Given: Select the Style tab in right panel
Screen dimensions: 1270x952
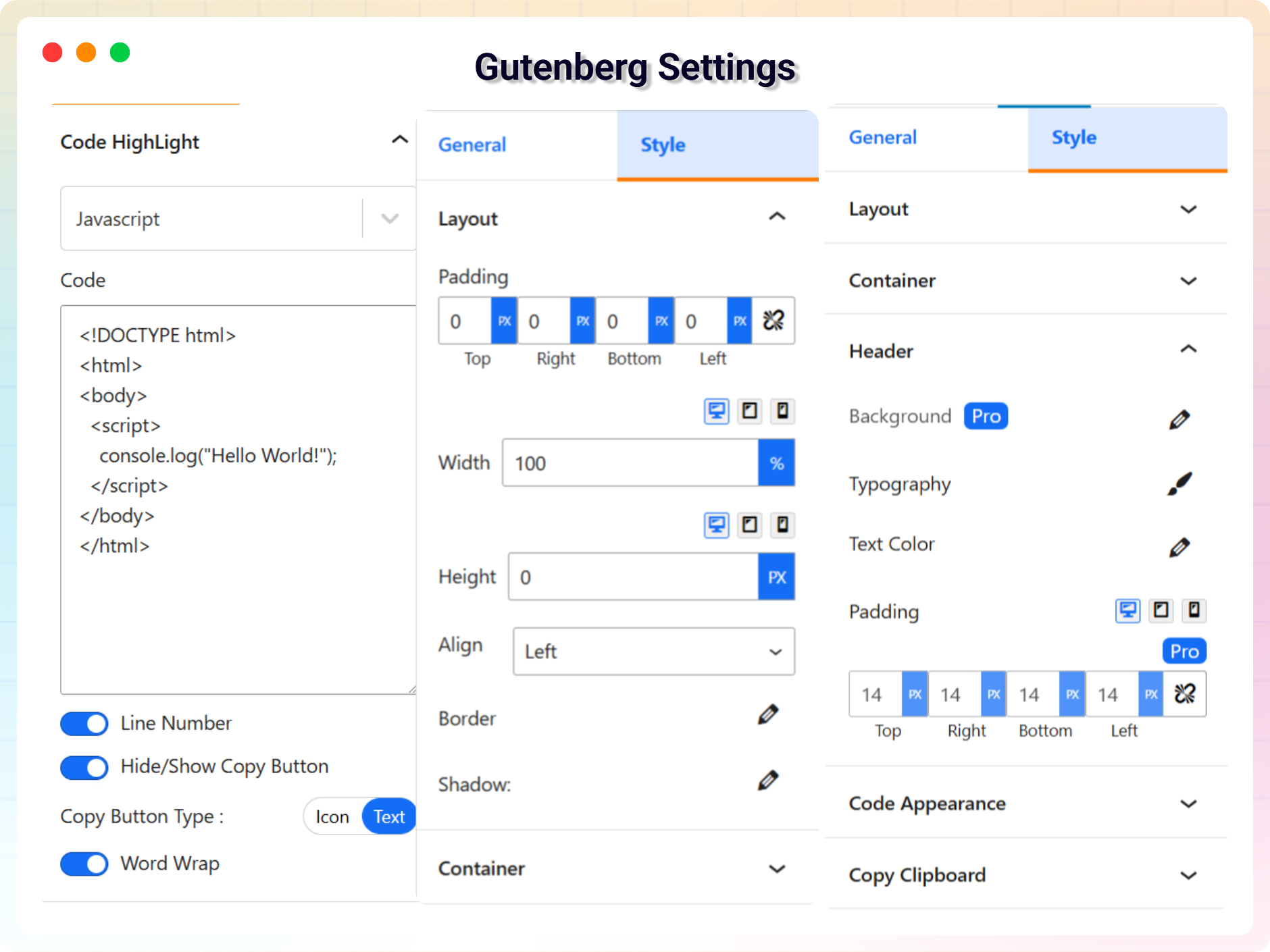Looking at the screenshot, I should pos(1073,138).
